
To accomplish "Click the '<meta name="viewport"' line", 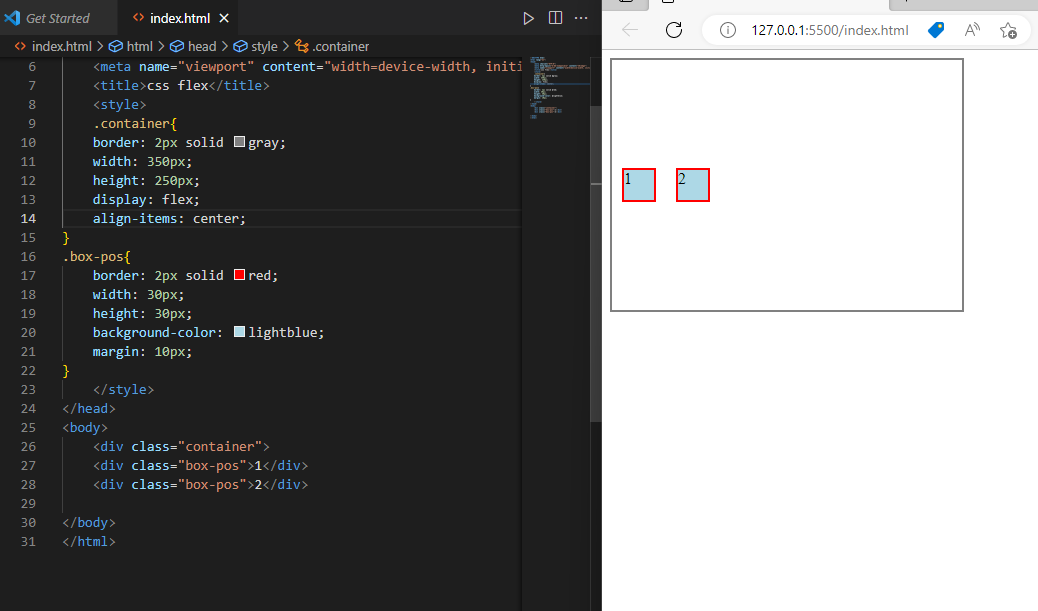I will (307, 66).
